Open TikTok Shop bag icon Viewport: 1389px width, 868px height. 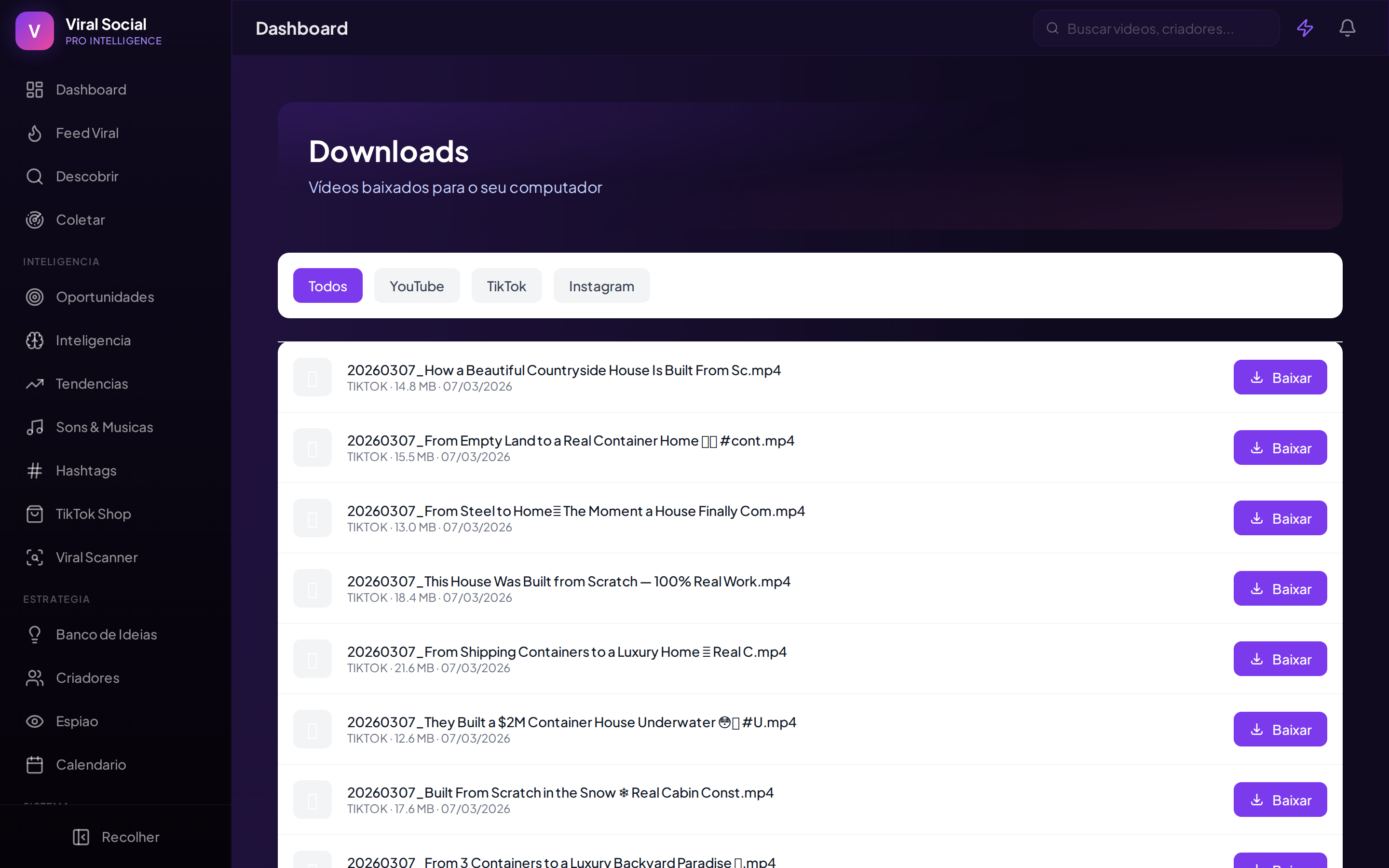[x=34, y=514]
